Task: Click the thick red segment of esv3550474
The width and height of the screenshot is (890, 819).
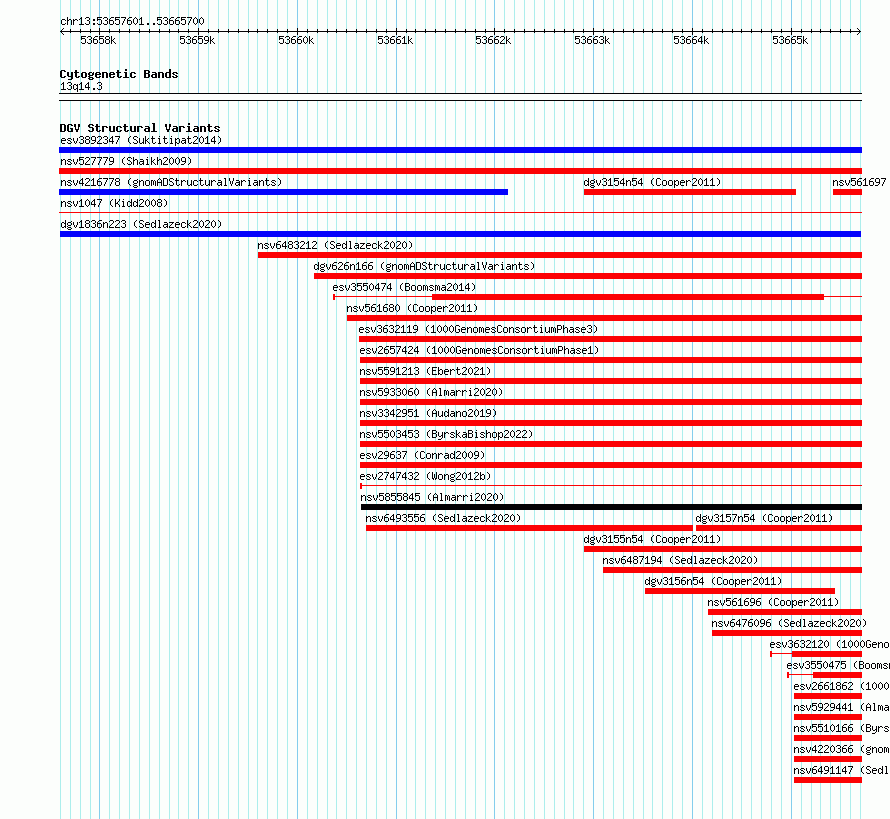Action: point(628,297)
